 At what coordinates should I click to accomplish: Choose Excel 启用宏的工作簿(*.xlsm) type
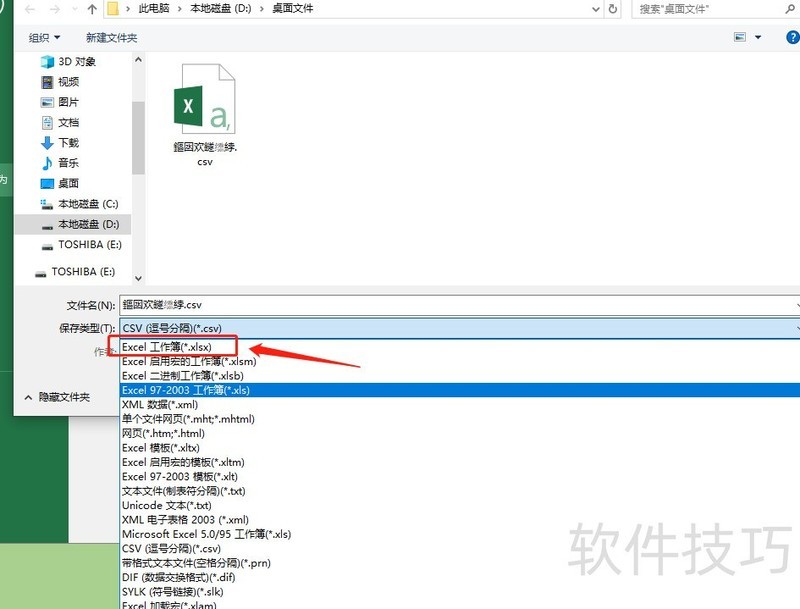tap(460, 362)
